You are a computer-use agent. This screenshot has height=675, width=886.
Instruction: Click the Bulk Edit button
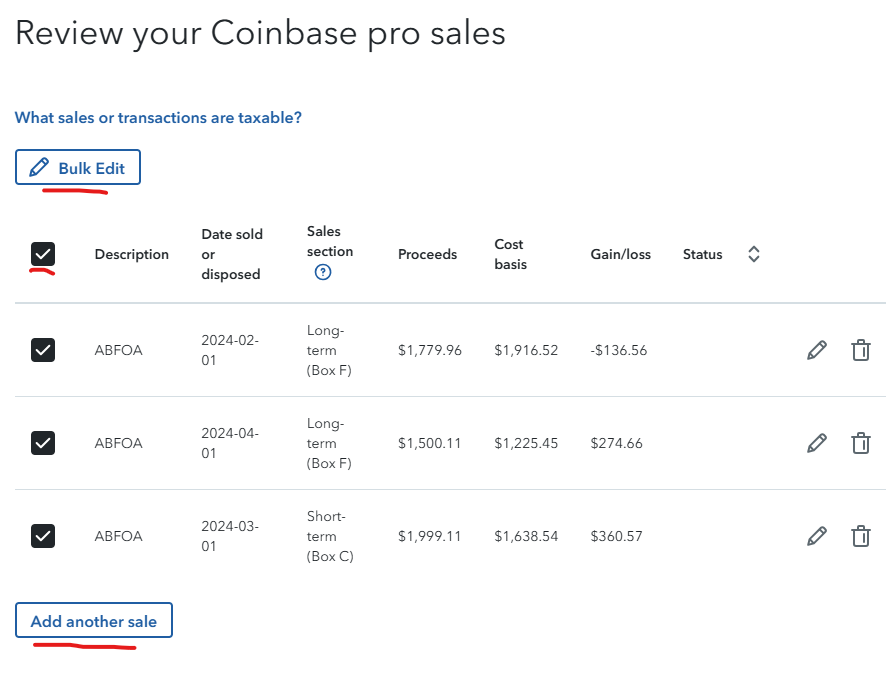pyautogui.click(x=78, y=167)
